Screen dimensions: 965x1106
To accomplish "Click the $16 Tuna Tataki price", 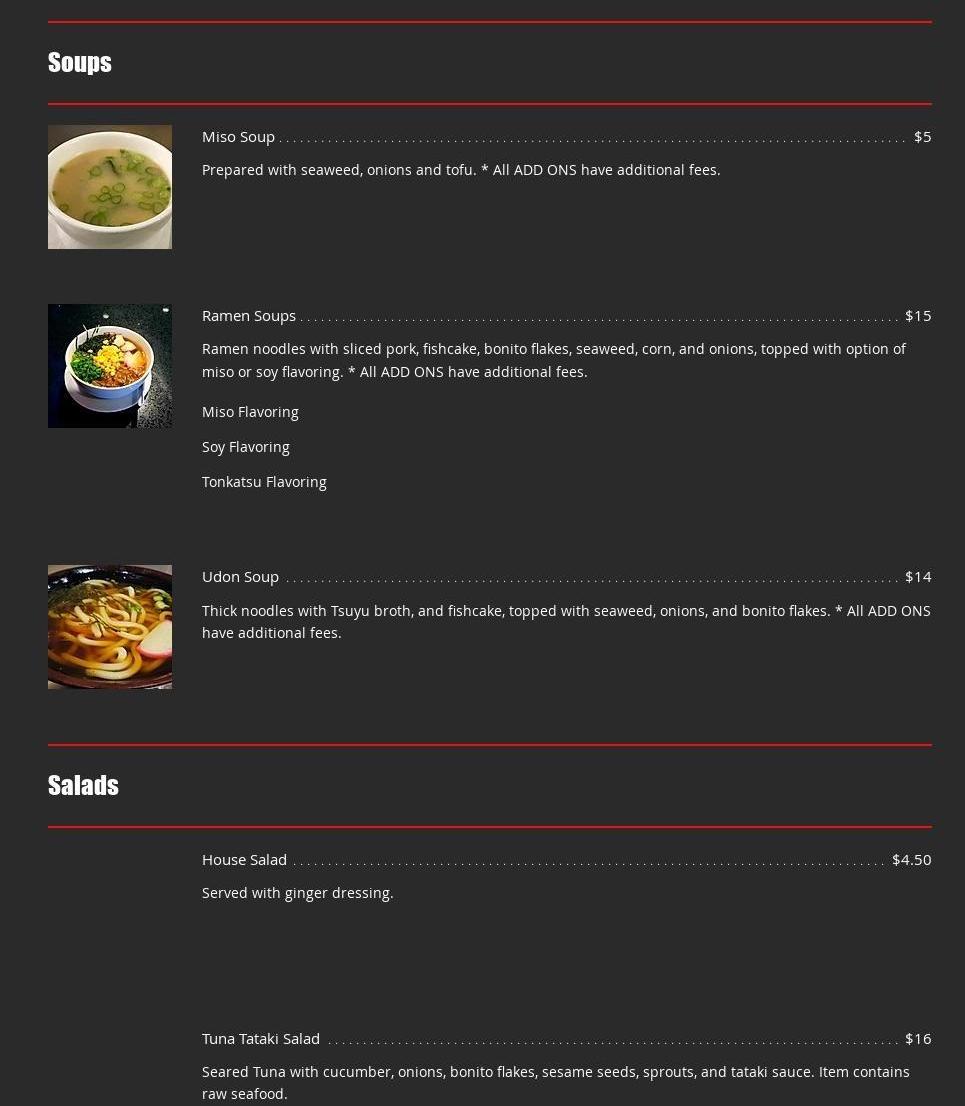I will [x=918, y=1039].
